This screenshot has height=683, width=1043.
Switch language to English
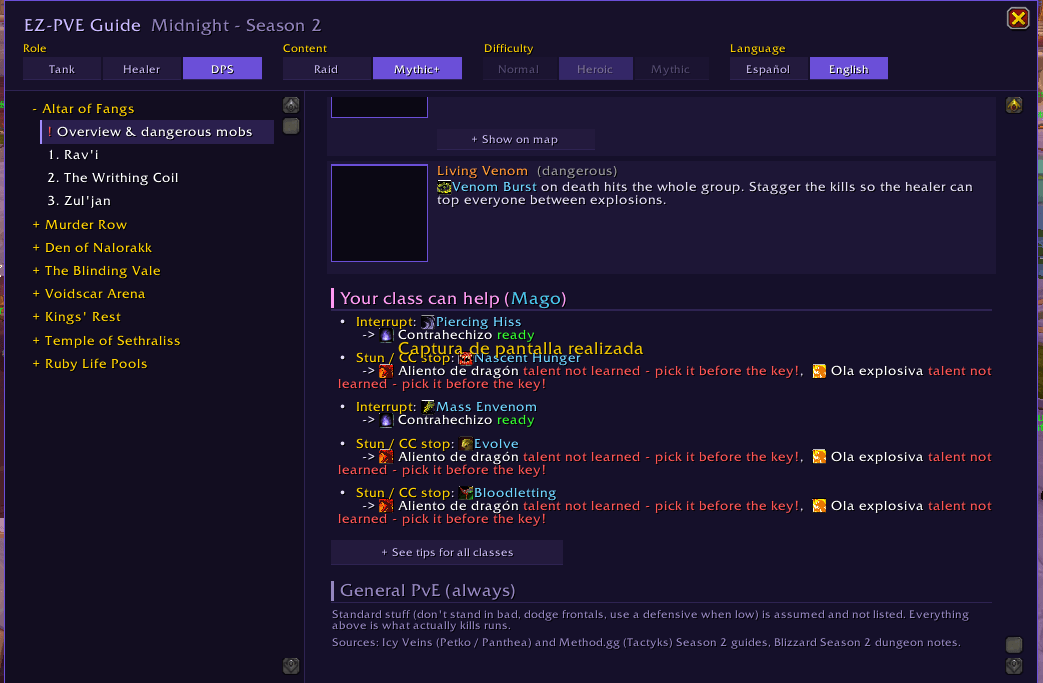849,69
